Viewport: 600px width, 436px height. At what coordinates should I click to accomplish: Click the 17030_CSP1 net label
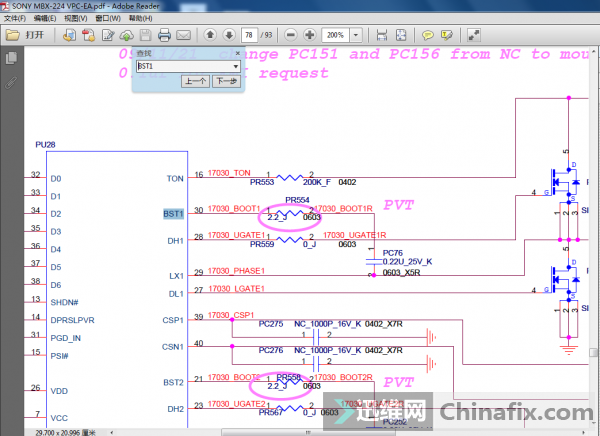231,315
